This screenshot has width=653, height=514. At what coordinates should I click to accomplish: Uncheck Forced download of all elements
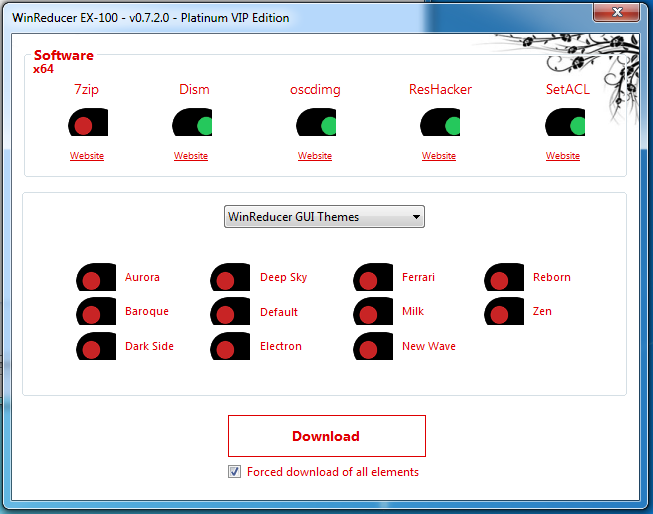coord(234,472)
